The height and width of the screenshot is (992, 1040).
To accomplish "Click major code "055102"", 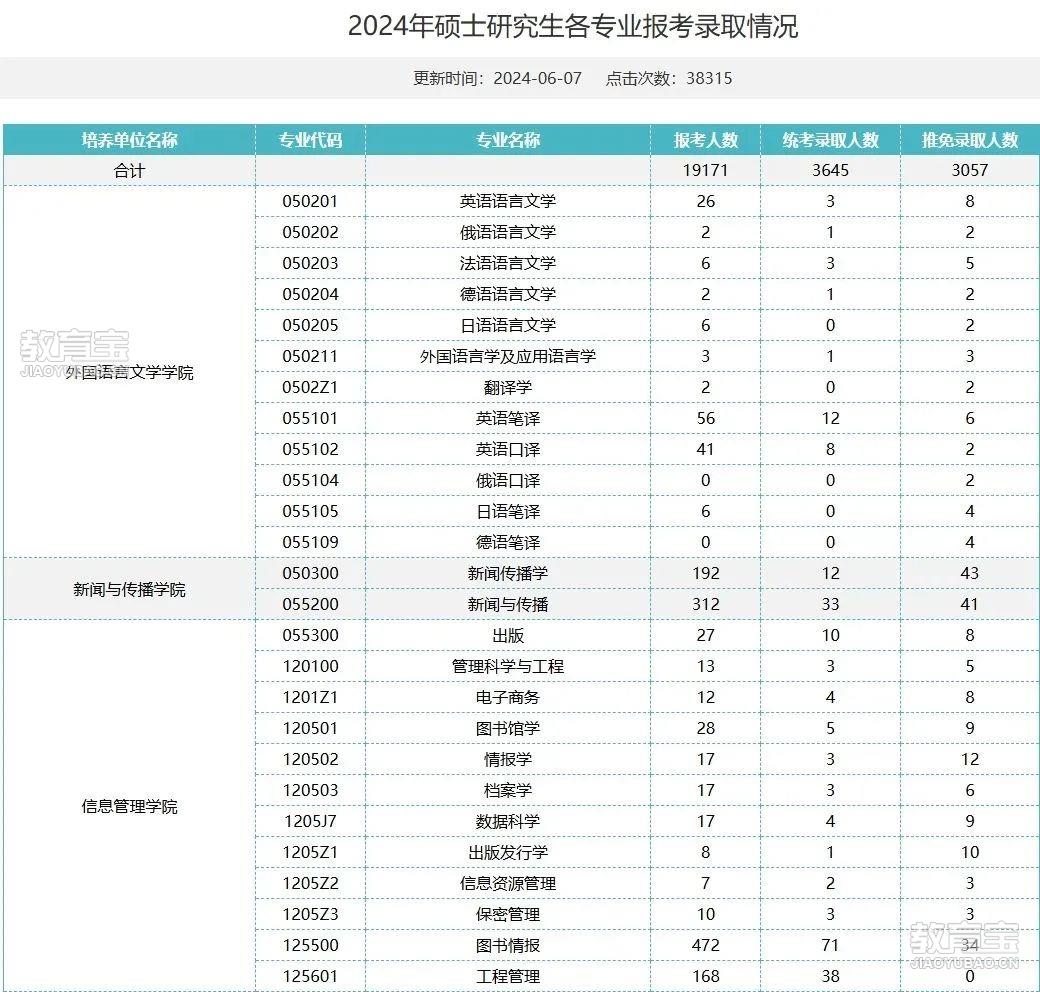I will pos(310,450).
